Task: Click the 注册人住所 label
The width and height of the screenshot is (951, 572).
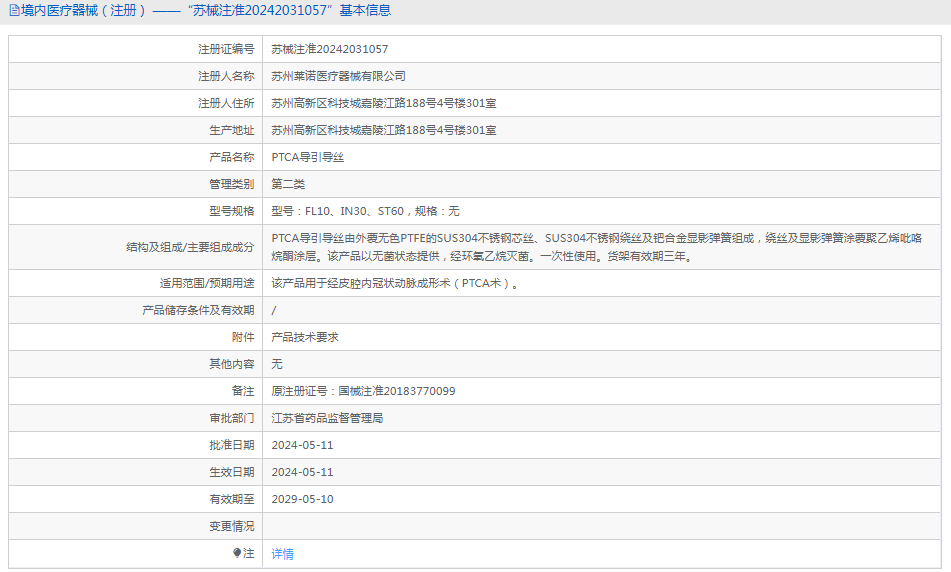Action: tap(226, 103)
